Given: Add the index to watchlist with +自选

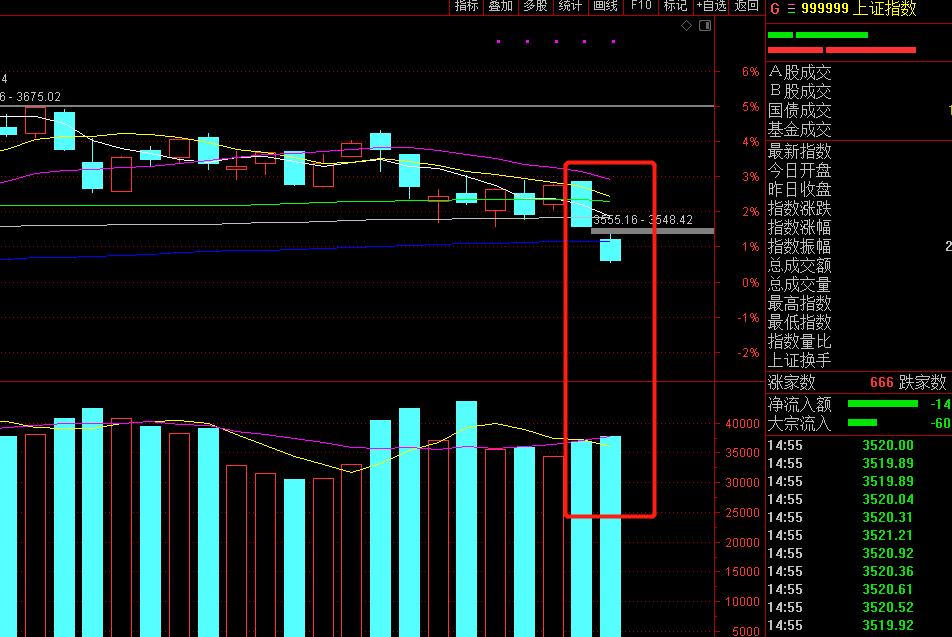Looking at the screenshot, I should (x=710, y=6).
